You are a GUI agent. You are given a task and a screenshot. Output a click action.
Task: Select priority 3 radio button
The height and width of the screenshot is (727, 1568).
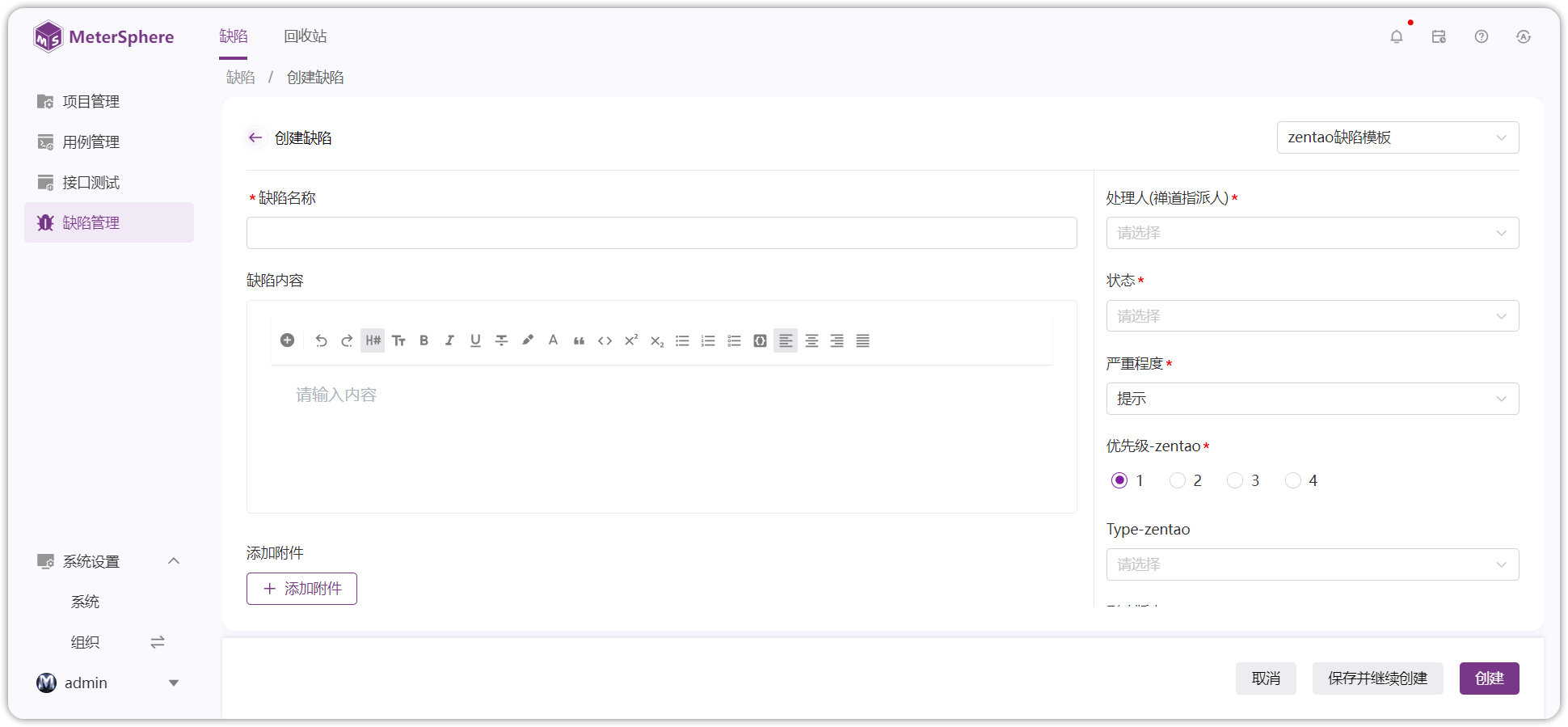[1235, 480]
